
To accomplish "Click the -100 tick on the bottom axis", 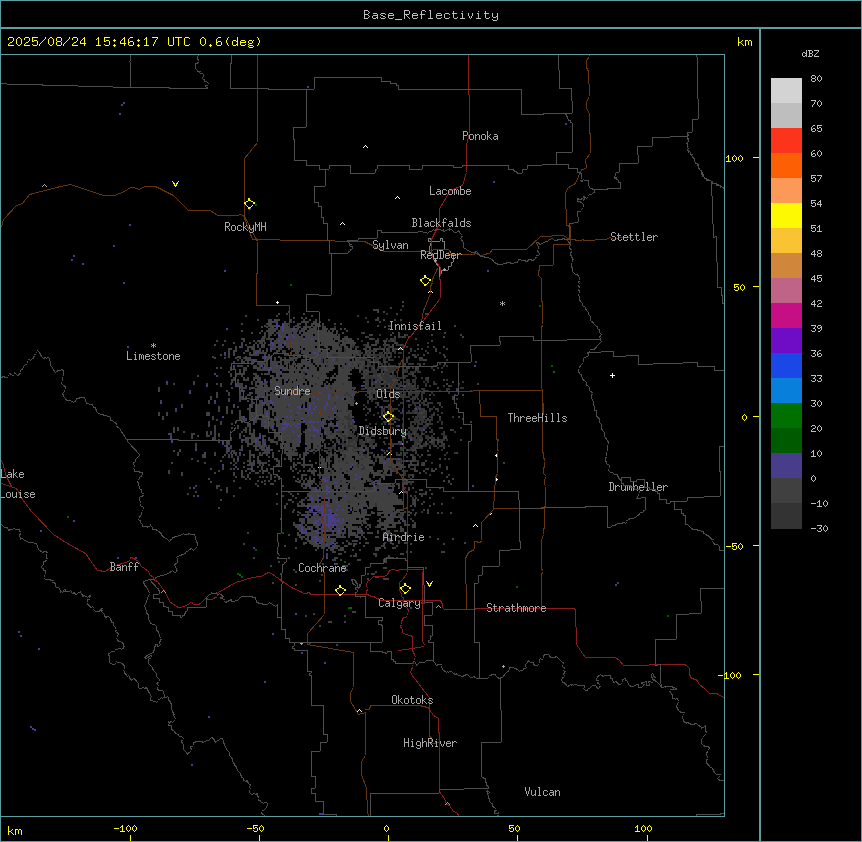I will click(x=126, y=828).
